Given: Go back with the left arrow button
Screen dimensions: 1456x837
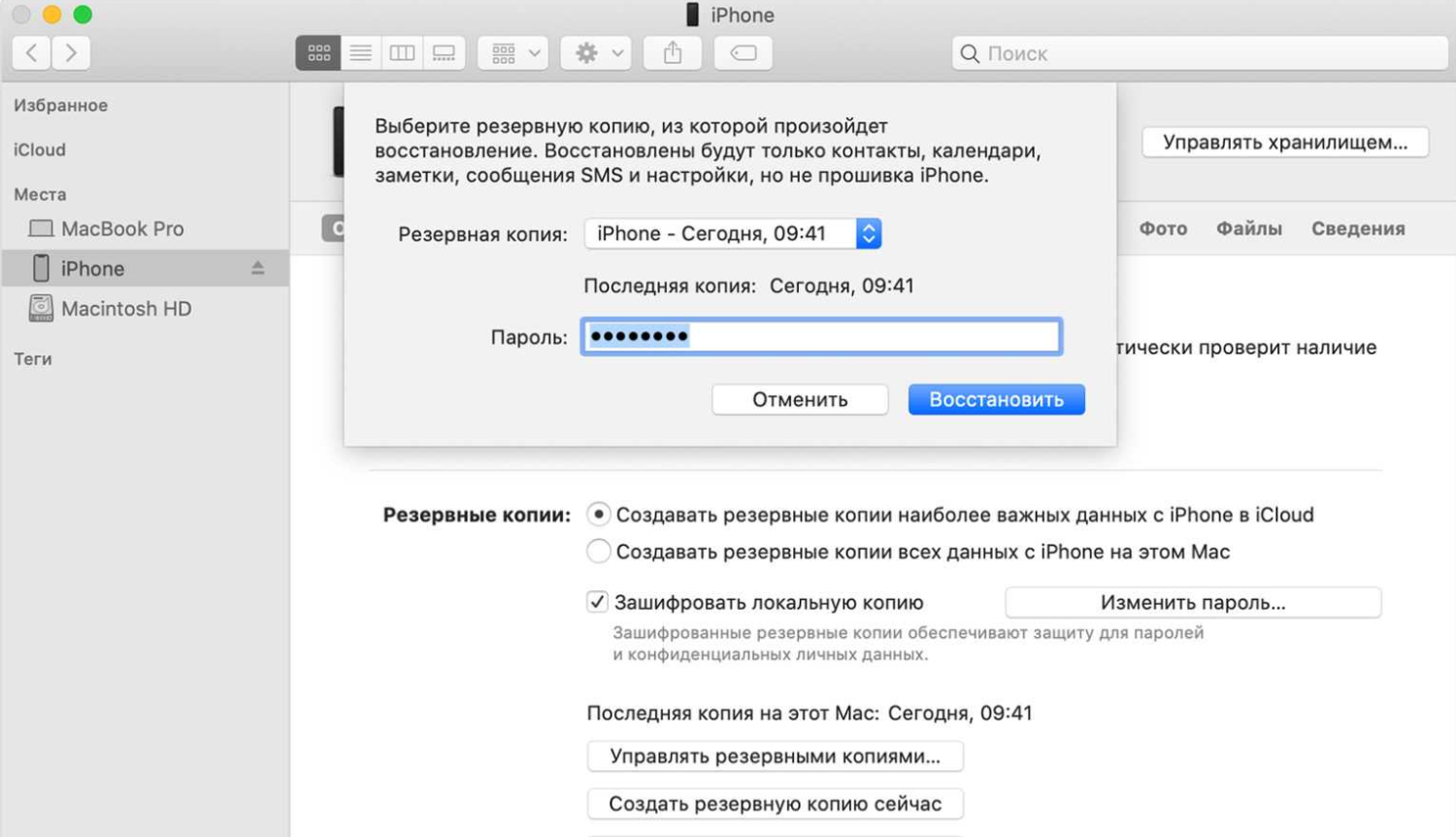Looking at the screenshot, I should click(32, 52).
